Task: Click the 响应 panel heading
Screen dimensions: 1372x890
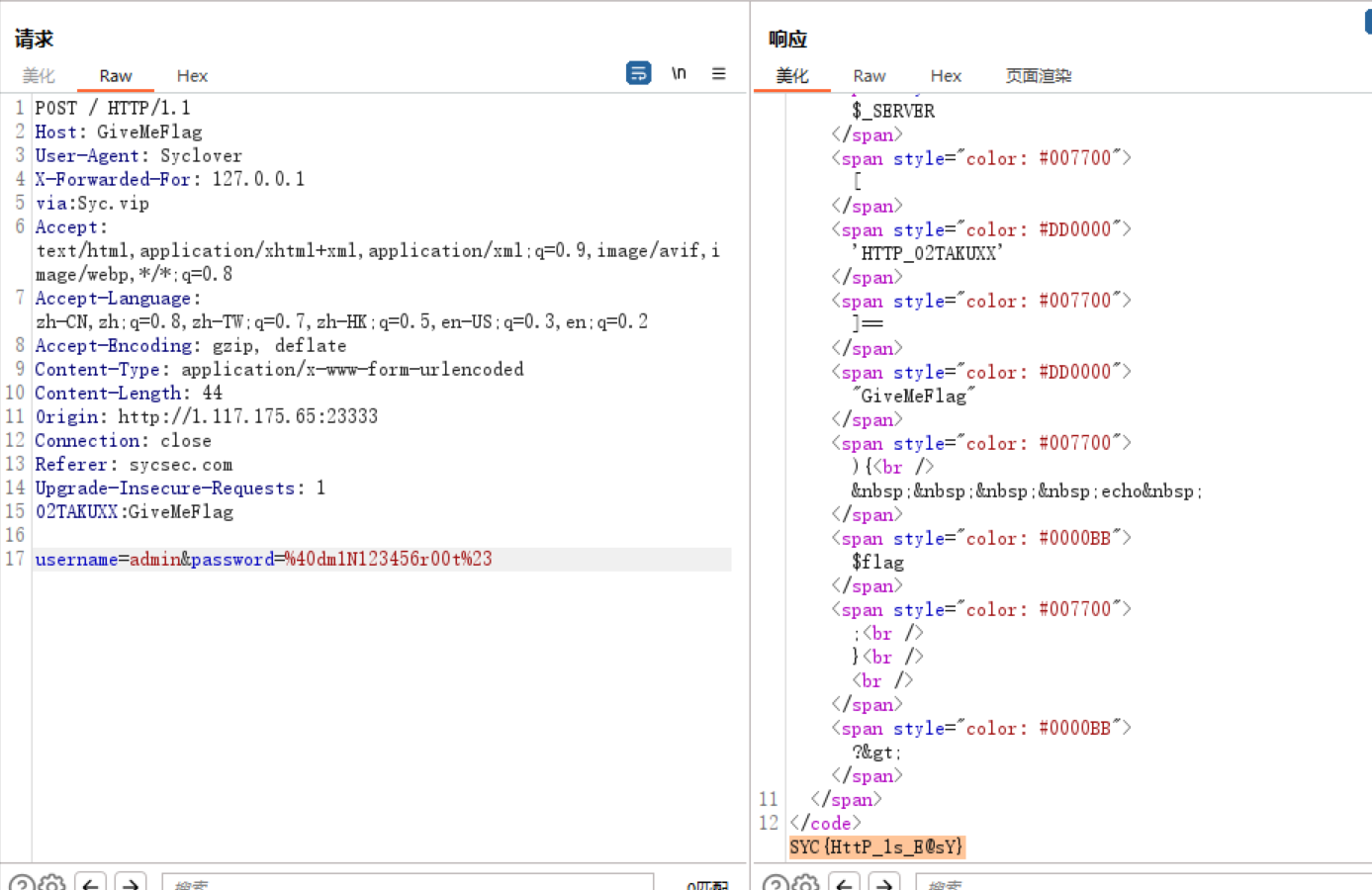Action: coord(787,40)
